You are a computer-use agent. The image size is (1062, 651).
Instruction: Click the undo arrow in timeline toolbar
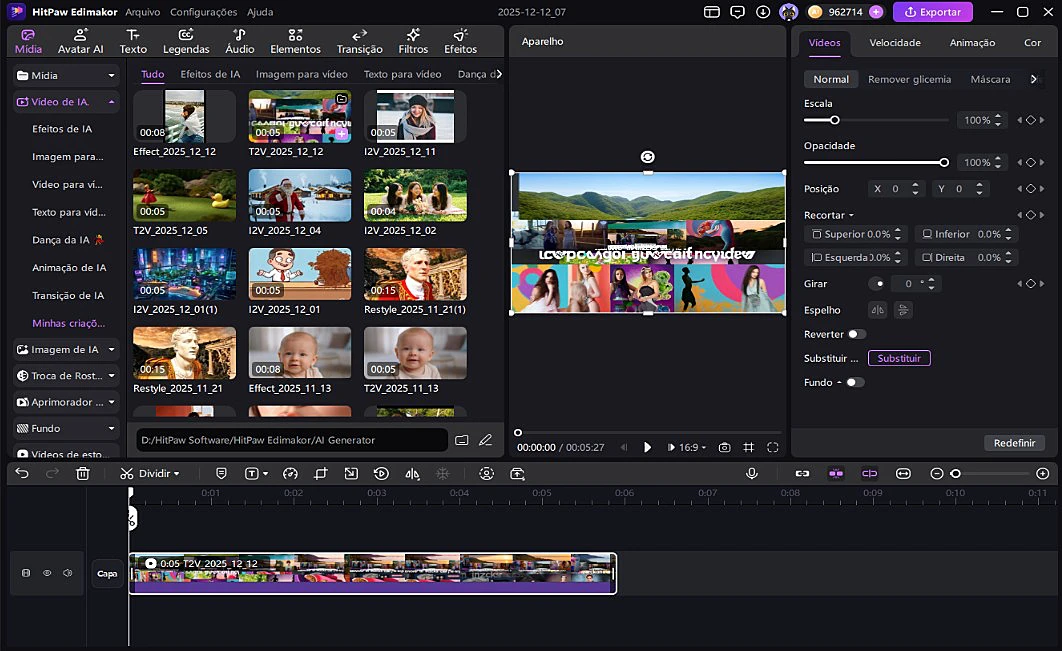click(21, 473)
